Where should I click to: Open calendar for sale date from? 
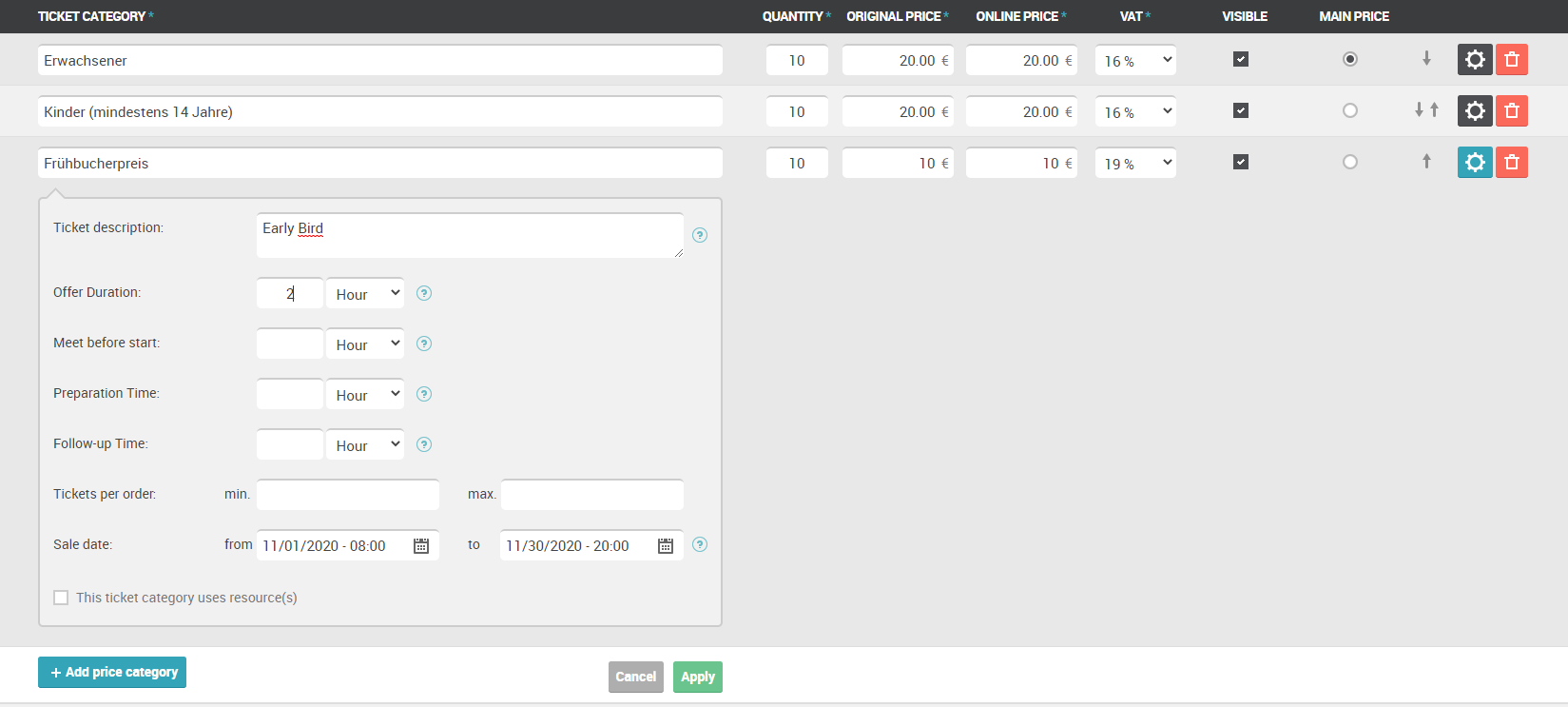421,545
